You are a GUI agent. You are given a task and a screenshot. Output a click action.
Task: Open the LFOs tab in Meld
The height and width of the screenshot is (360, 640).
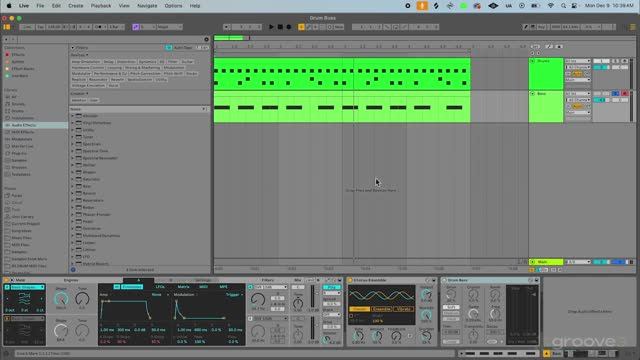point(160,287)
